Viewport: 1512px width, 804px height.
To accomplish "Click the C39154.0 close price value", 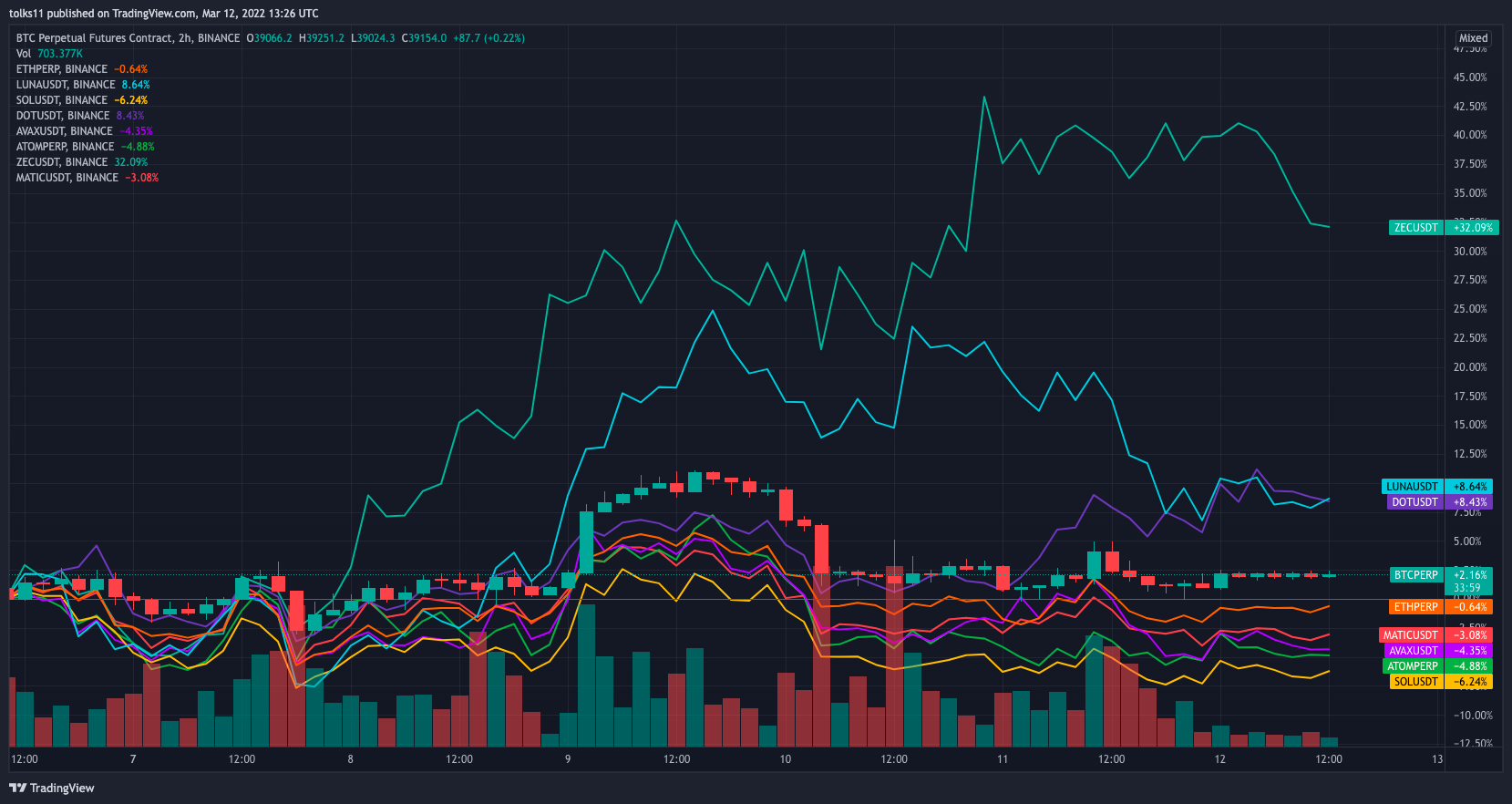I will [x=425, y=38].
